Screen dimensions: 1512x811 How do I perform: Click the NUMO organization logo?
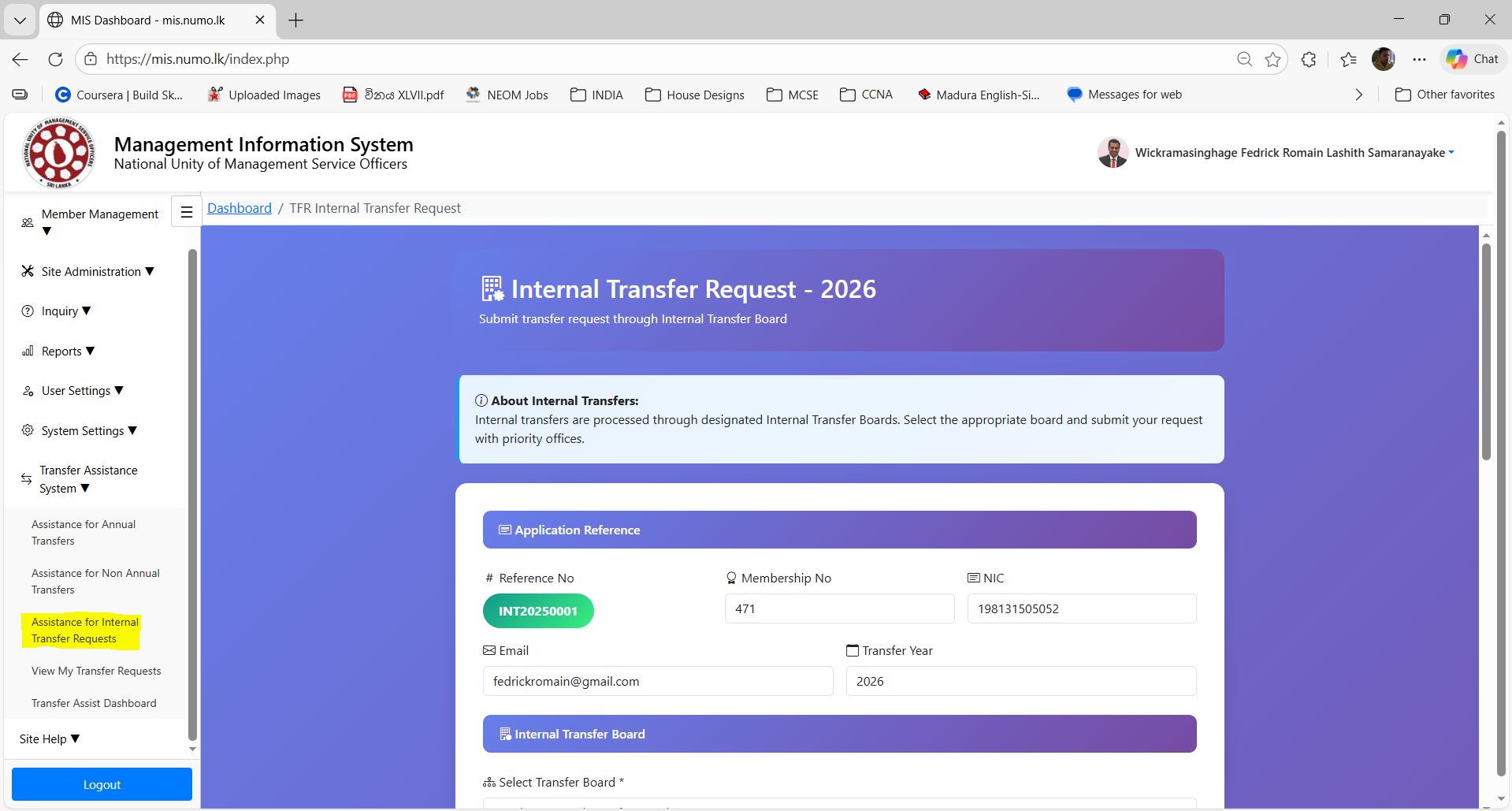click(x=58, y=152)
